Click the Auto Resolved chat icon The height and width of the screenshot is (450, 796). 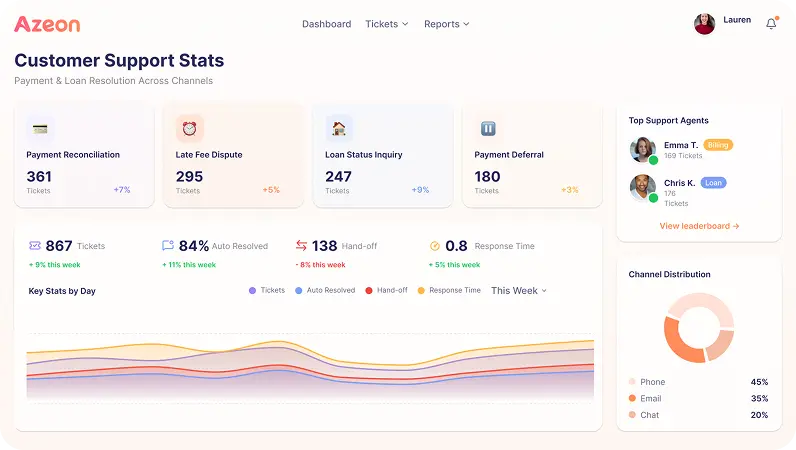168,245
